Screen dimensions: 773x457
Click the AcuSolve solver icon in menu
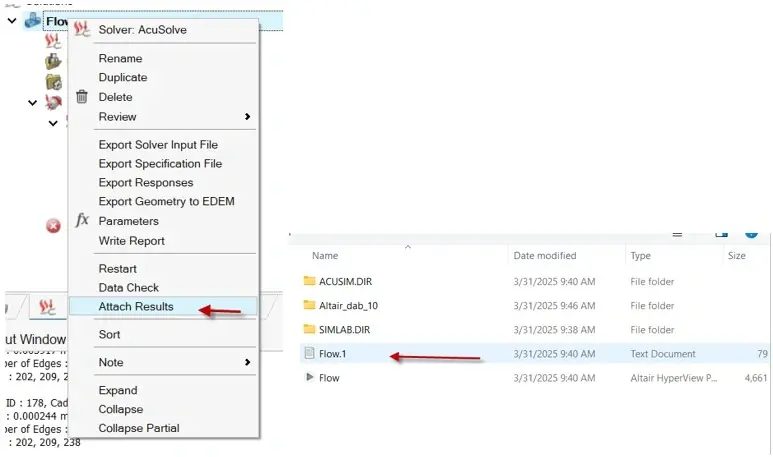(83, 29)
